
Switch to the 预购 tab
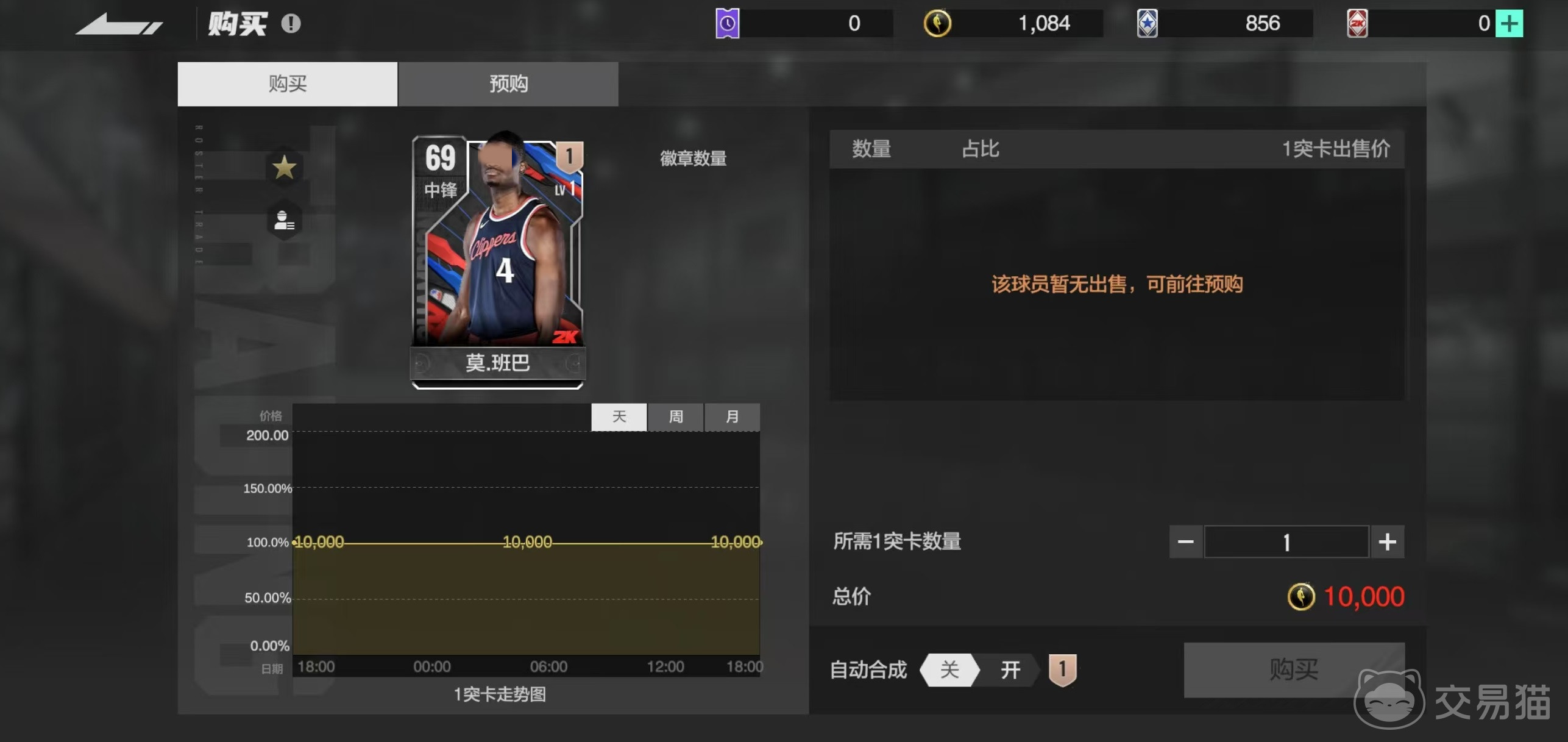click(x=508, y=84)
